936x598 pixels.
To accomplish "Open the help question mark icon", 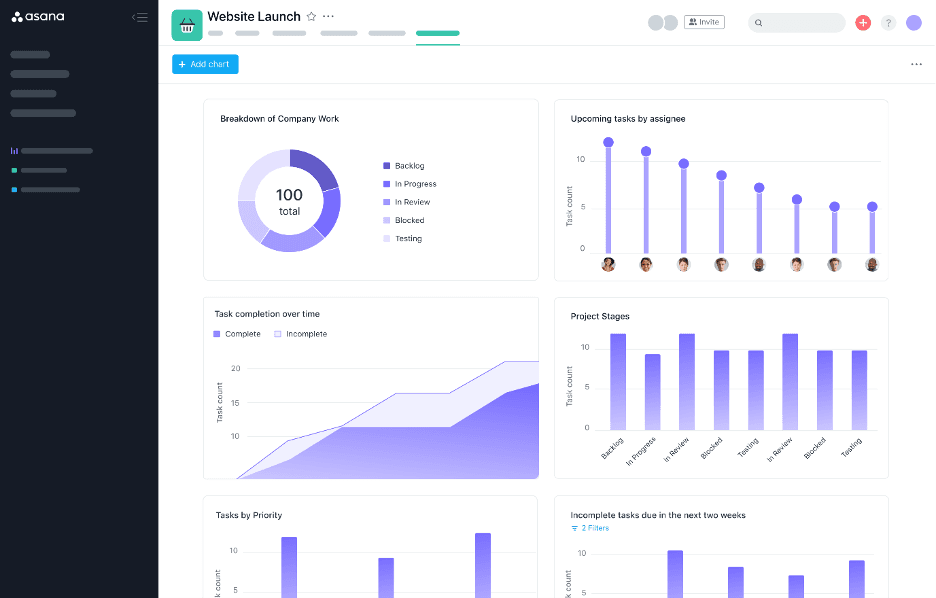I will click(x=888, y=23).
